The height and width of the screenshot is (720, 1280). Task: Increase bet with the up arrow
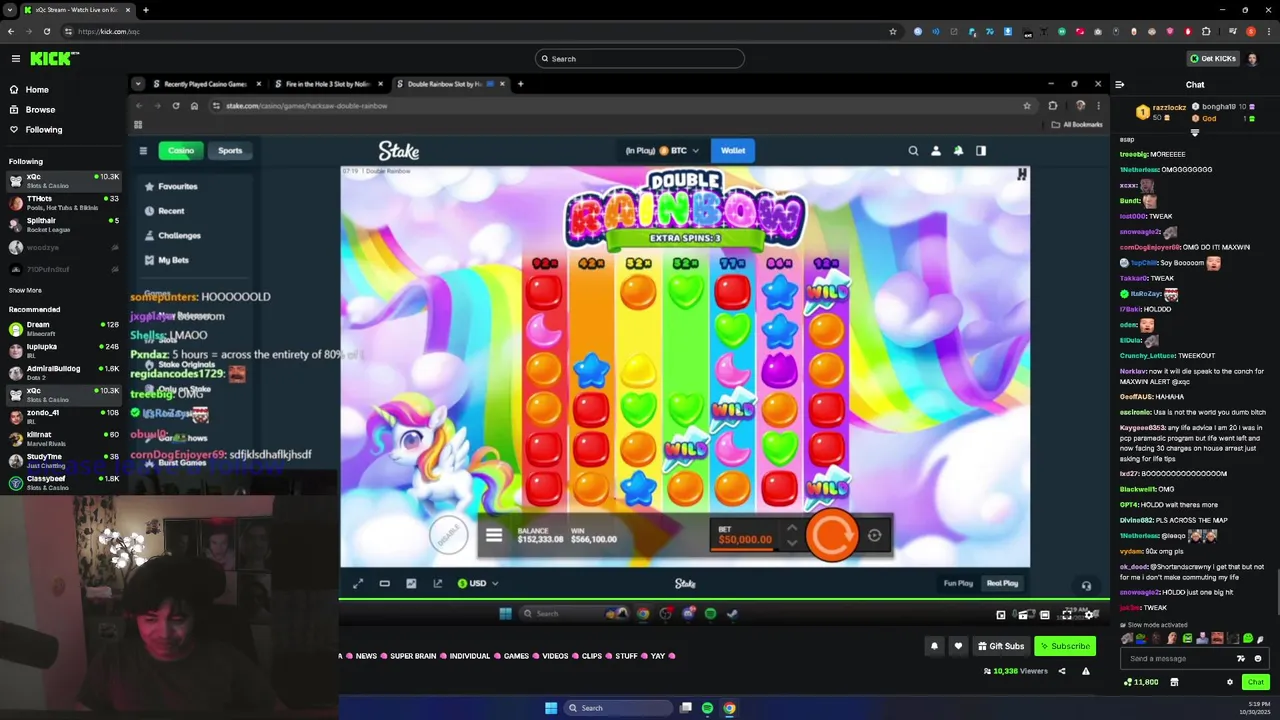792,528
